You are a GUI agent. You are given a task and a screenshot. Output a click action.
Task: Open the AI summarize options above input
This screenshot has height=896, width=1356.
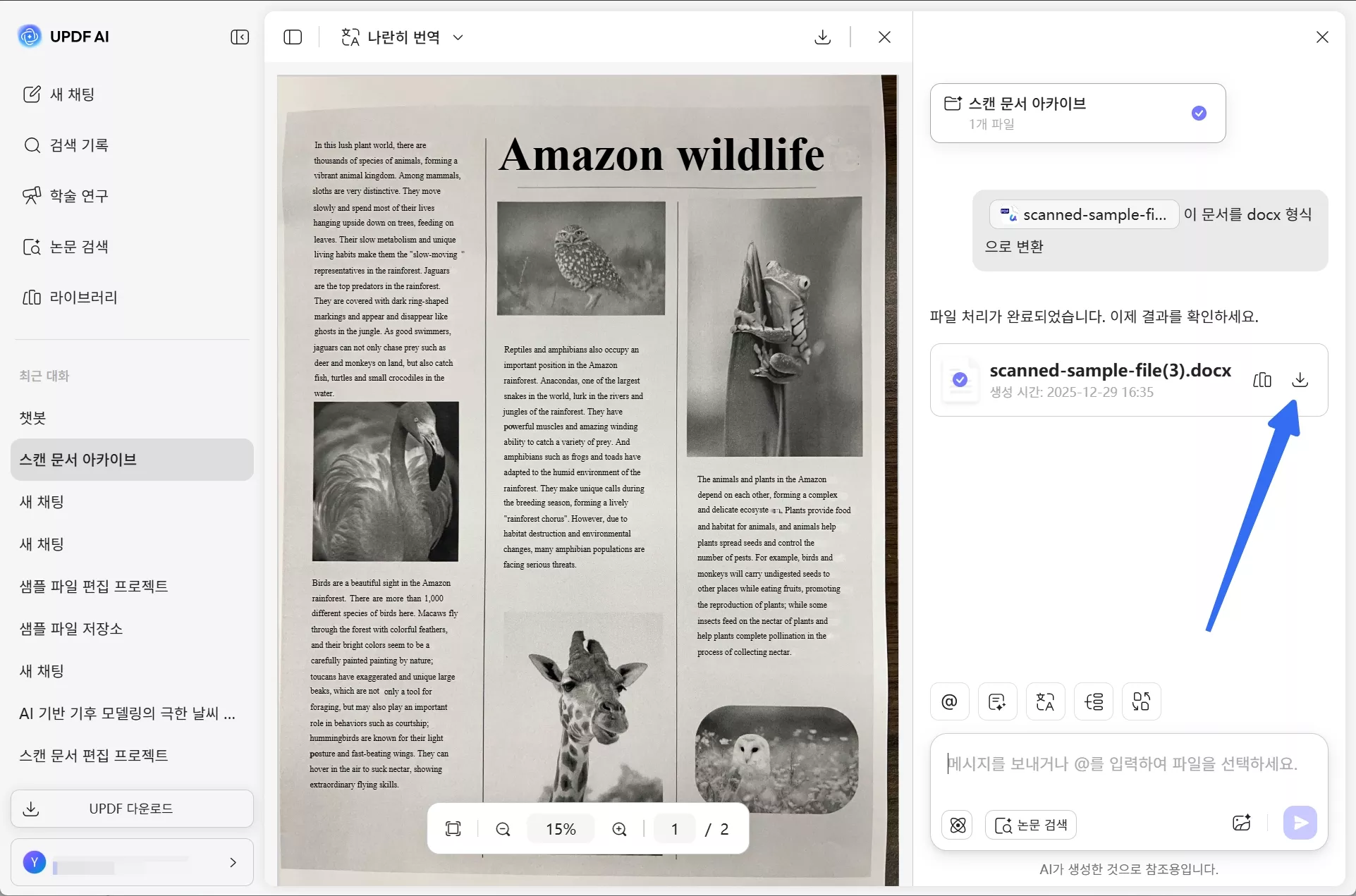[997, 701]
